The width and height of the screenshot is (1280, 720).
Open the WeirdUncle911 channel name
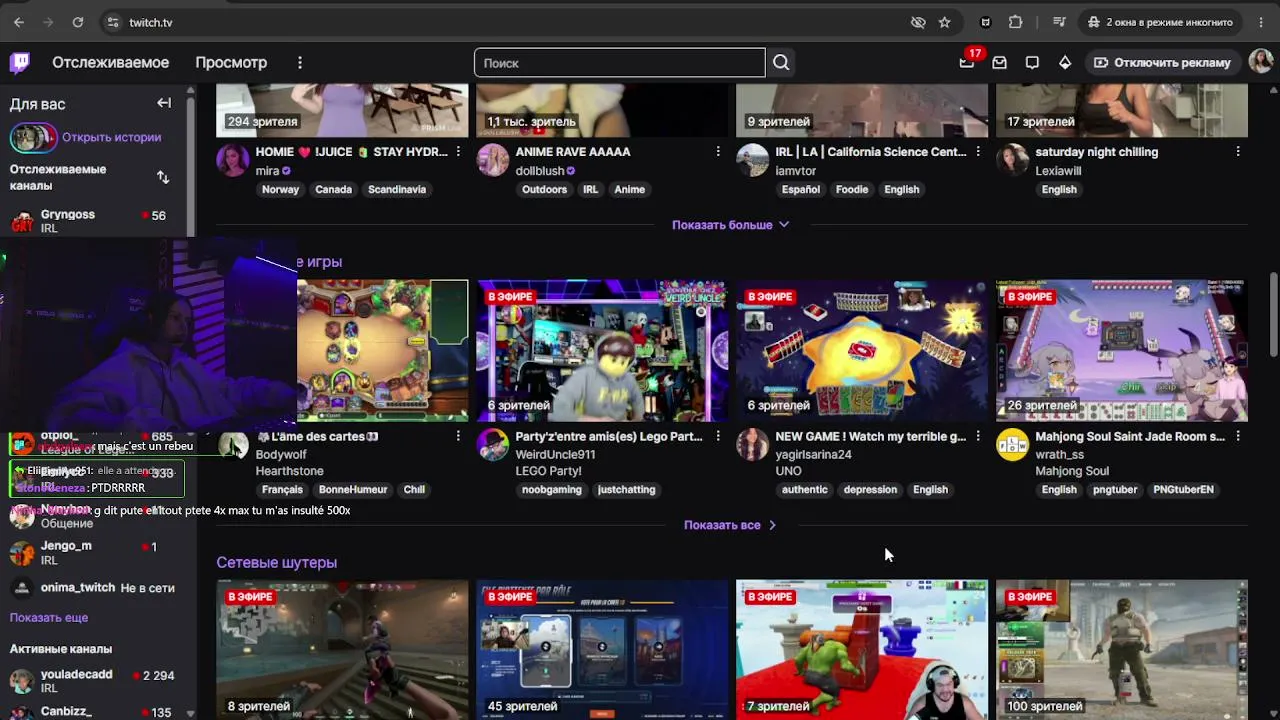(555, 455)
